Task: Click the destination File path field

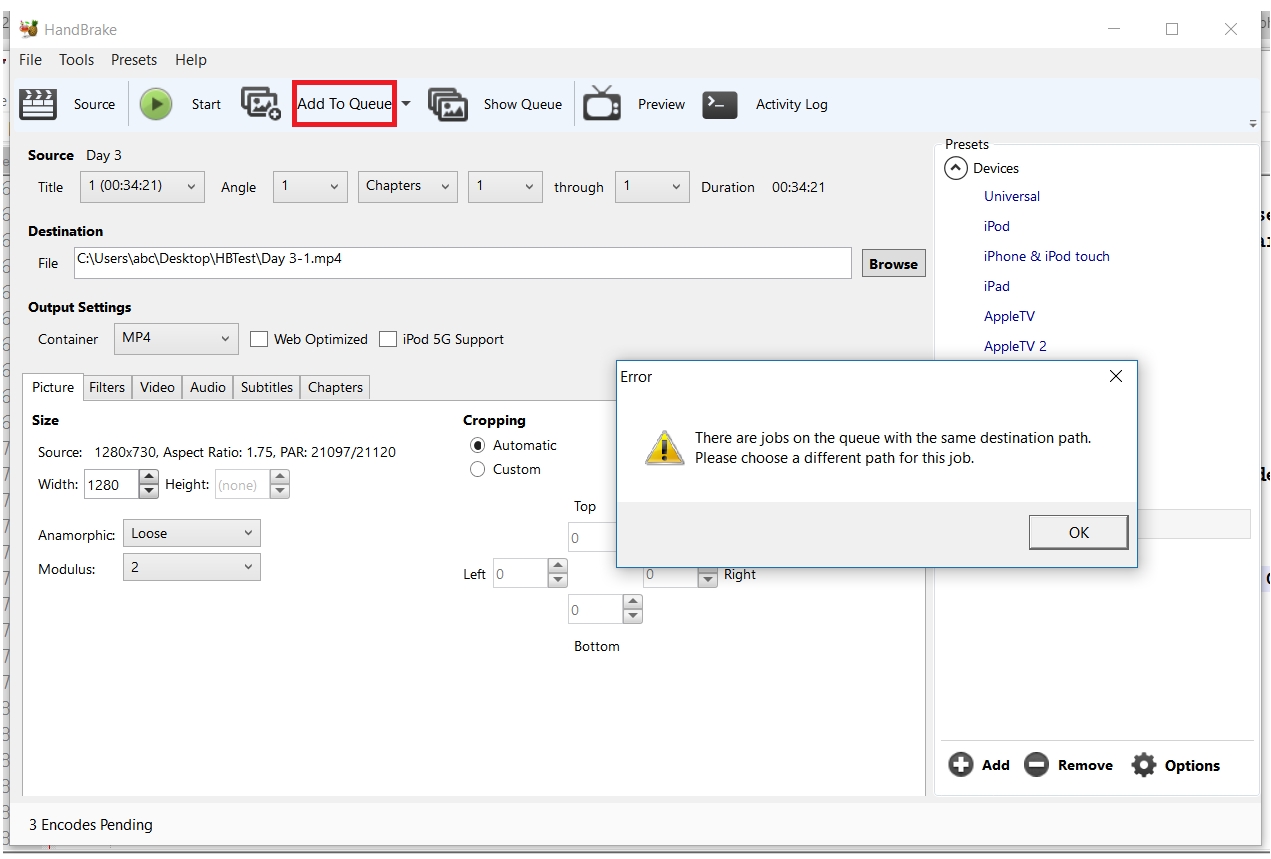Action: pos(462,262)
